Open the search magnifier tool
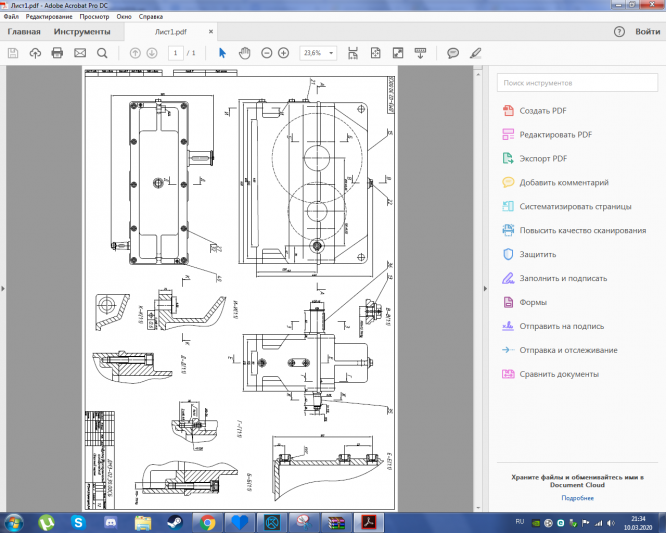Image resolution: width=666 pixels, height=533 pixels. click(102, 53)
